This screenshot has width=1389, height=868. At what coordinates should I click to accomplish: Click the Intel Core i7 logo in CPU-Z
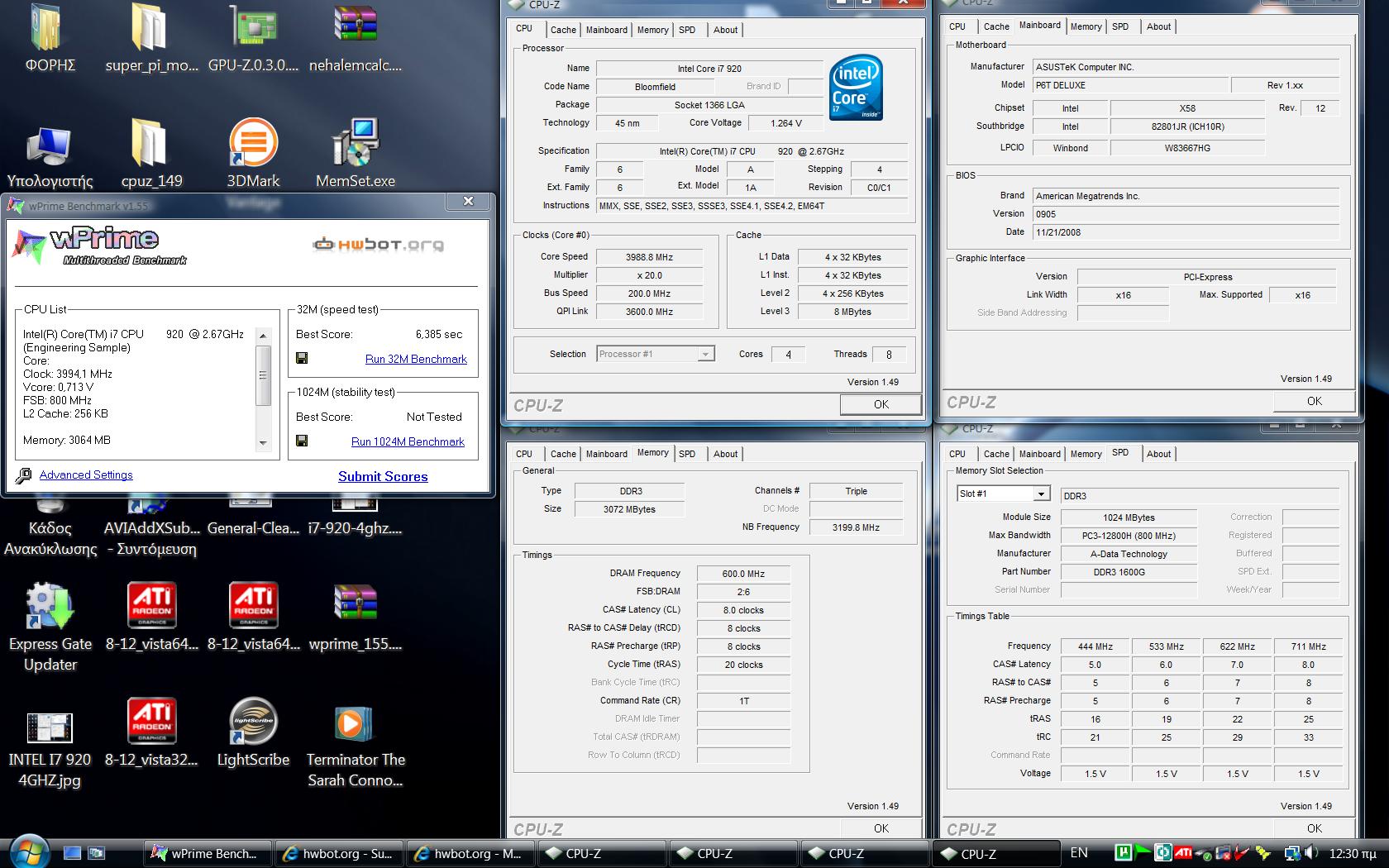[x=856, y=88]
